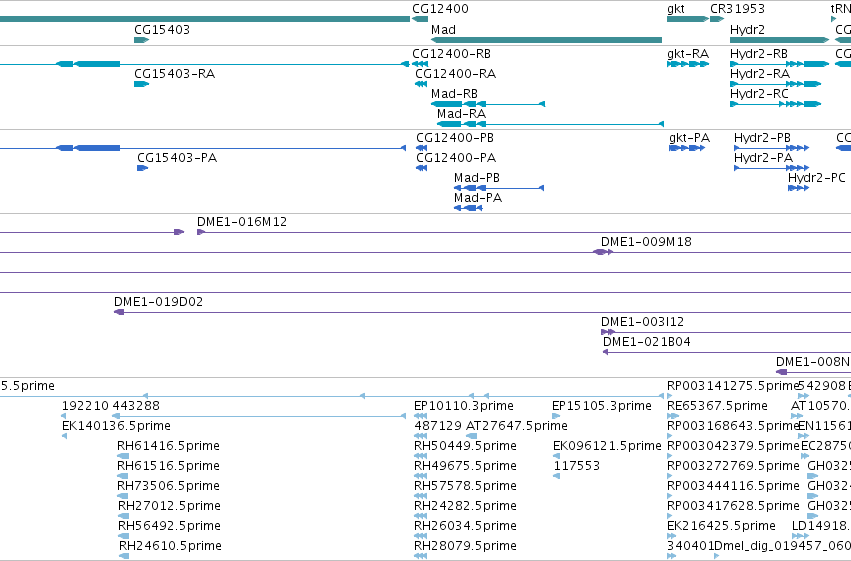Screen dimensions: 851x561
Task: Click EST EK216425.5prime label
Action: (721, 526)
